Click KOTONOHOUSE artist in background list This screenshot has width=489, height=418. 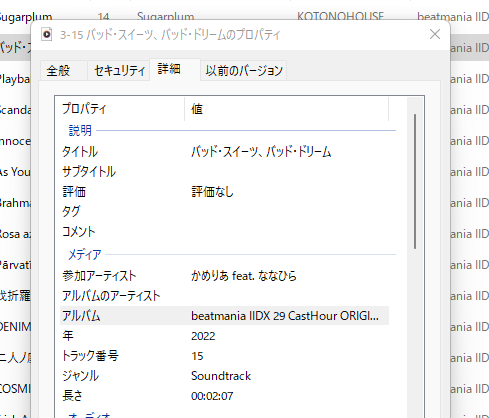[x=340, y=16]
